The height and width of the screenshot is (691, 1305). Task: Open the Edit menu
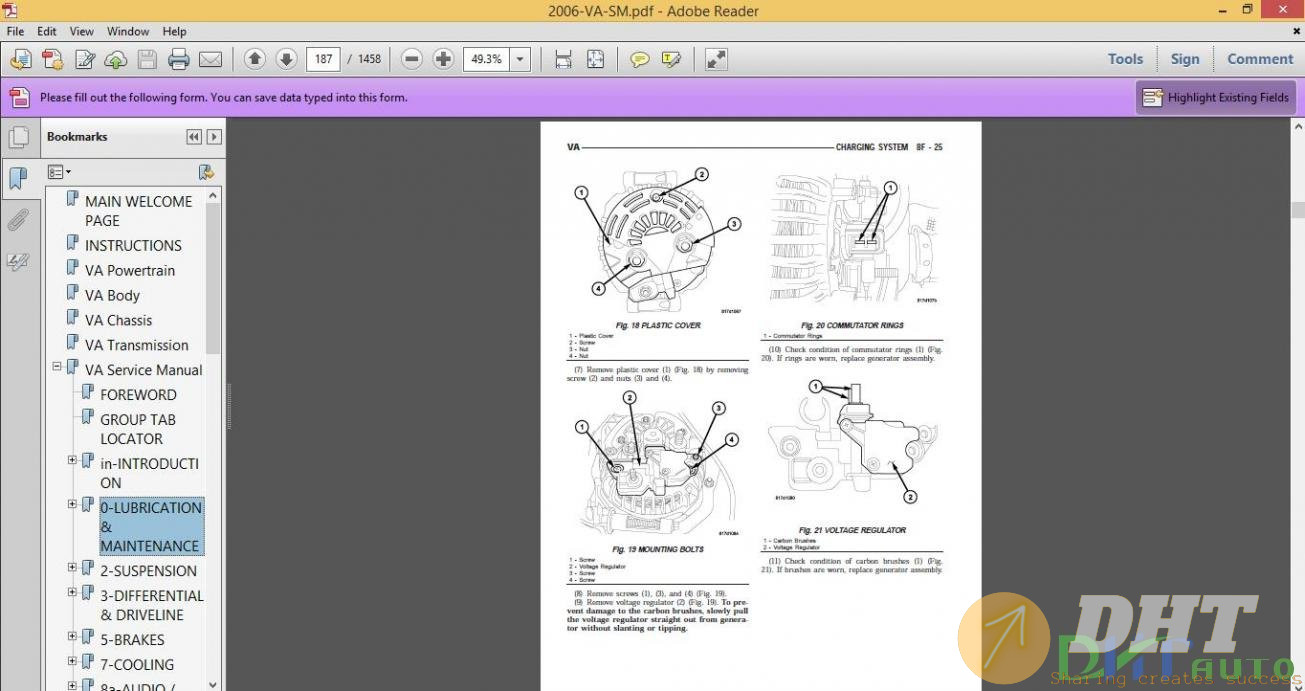tap(47, 31)
